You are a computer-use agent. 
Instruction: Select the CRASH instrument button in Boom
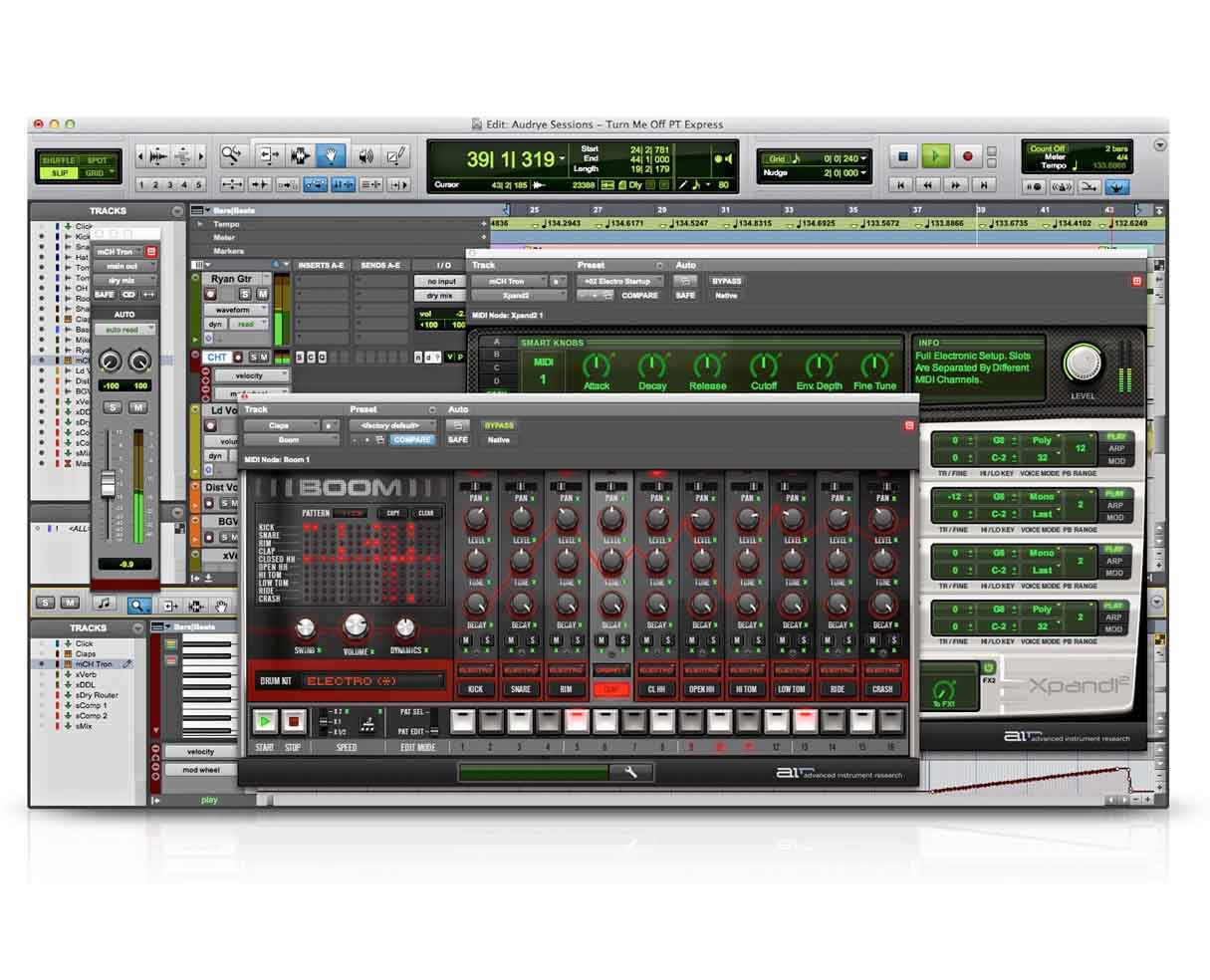882,689
